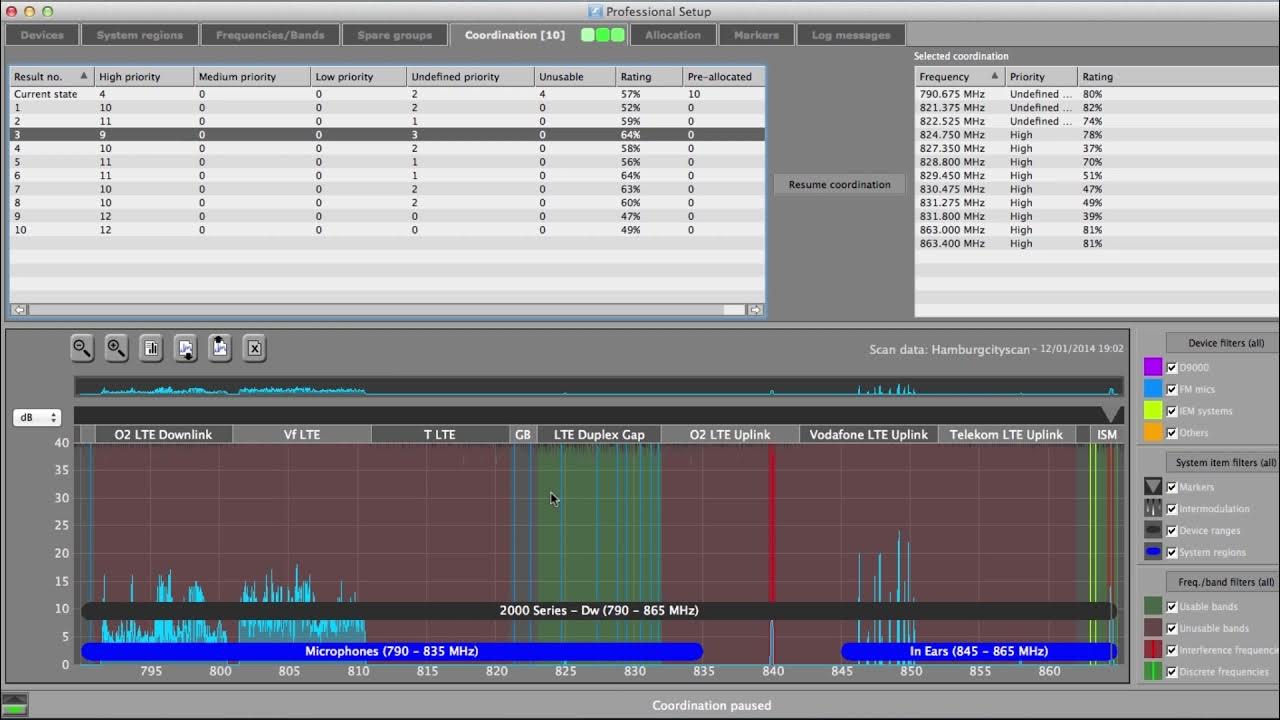Open the Frequencies/Bands tab
1280x720 pixels.
270,35
